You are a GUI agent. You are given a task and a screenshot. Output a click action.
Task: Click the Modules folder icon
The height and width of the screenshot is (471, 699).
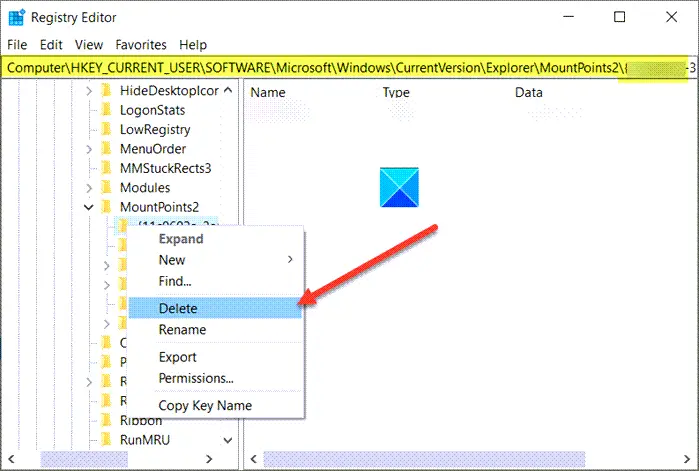click(x=107, y=188)
